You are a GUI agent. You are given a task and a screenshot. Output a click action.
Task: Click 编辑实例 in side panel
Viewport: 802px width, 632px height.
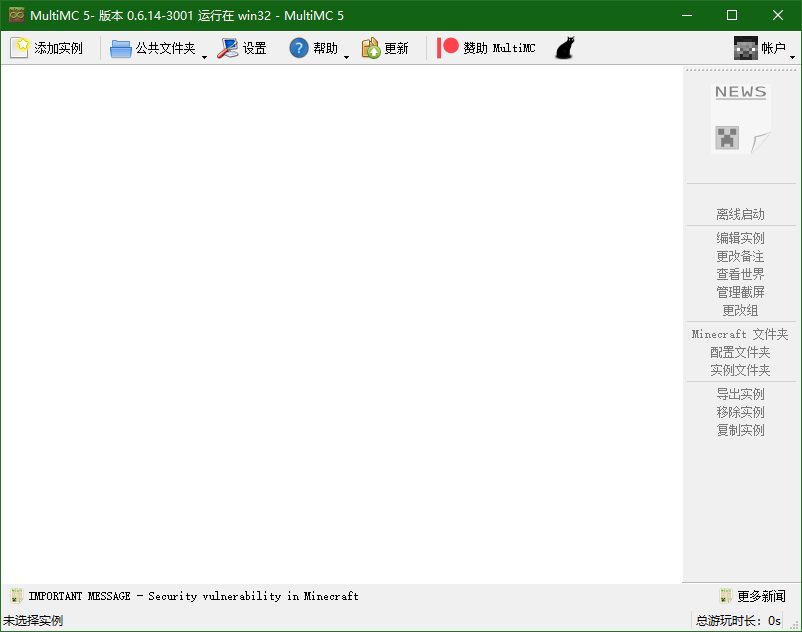coord(740,238)
